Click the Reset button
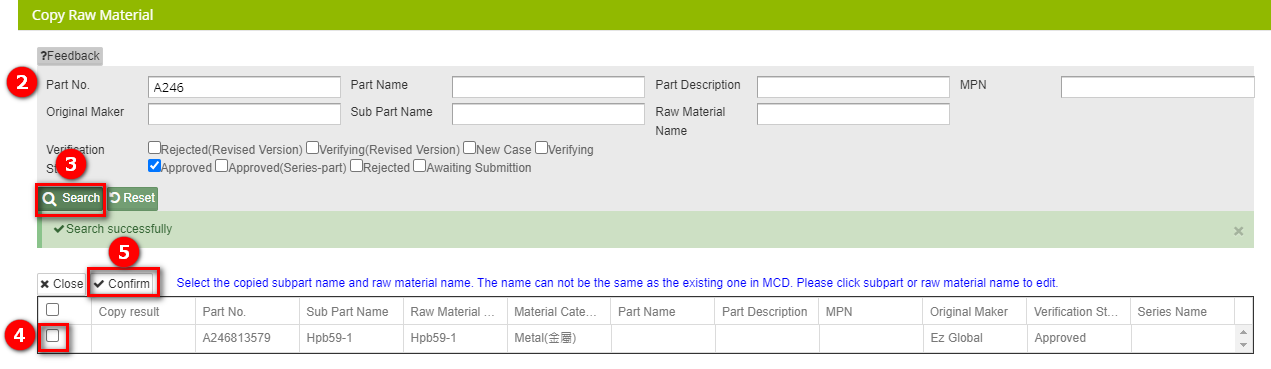 132,198
